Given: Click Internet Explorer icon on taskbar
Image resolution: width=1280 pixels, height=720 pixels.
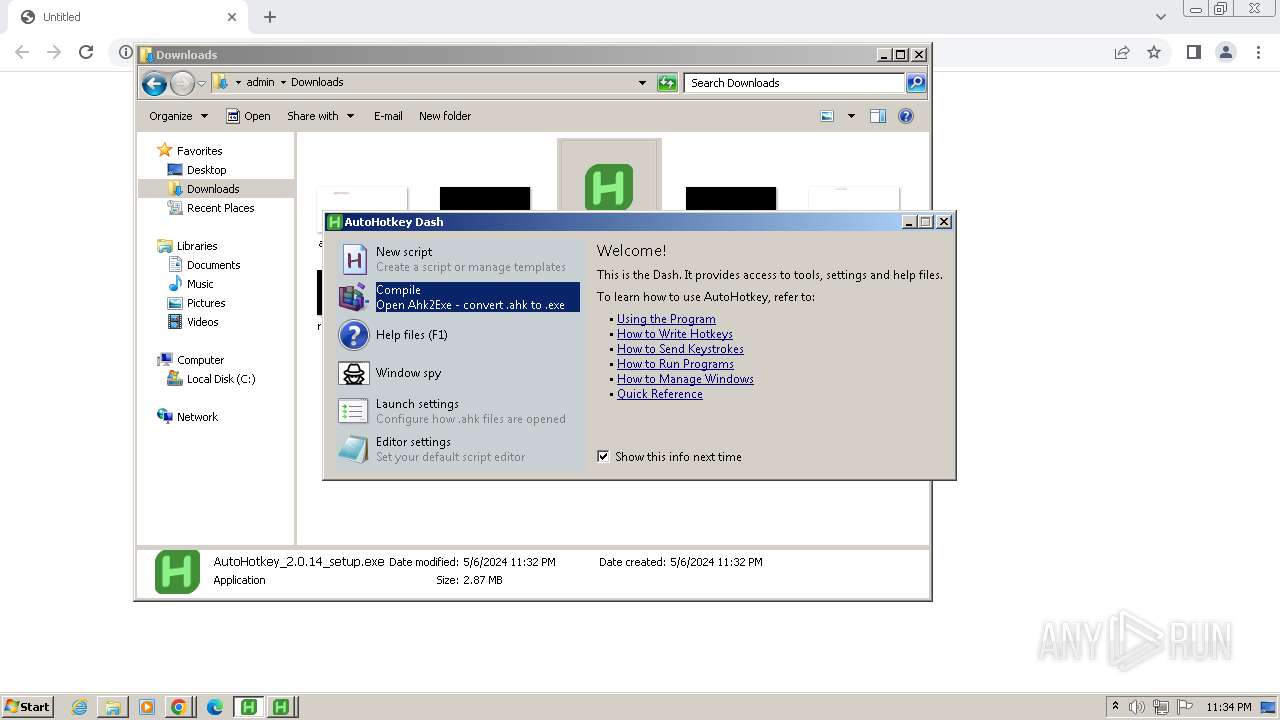Looking at the screenshot, I should pos(80,707).
